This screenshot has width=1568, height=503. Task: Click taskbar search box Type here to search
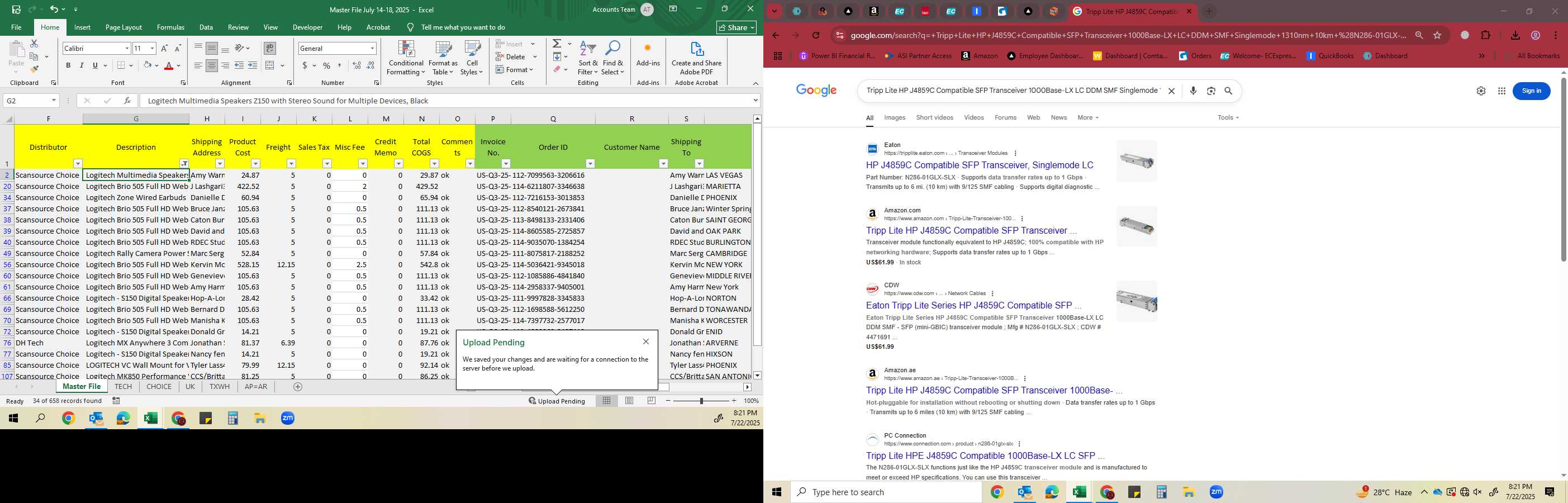point(886,492)
